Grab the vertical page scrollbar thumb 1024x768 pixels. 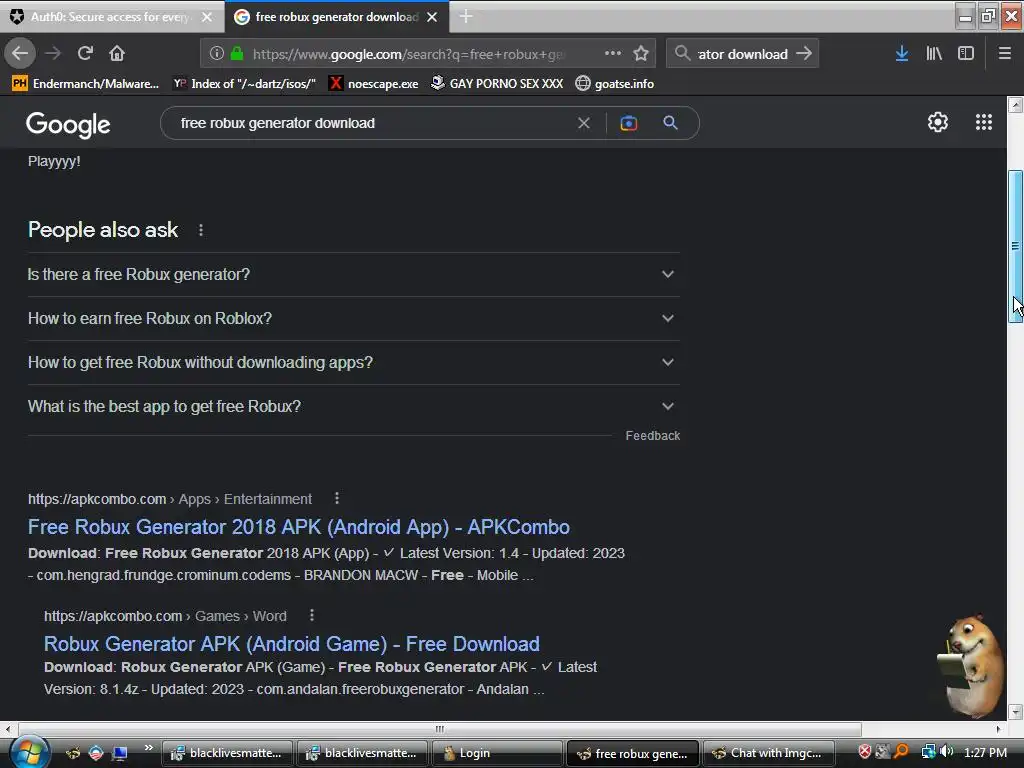click(x=1015, y=246)
